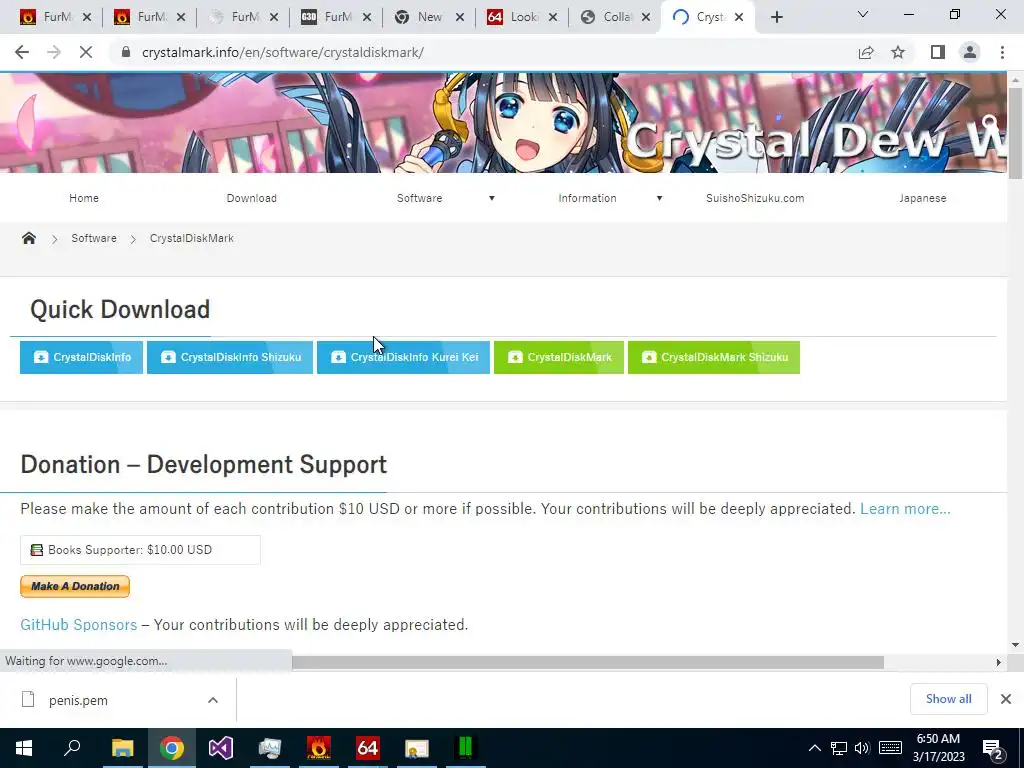Open the Windows Start menu
The image size is (1024, 768).
coord(24,748)
